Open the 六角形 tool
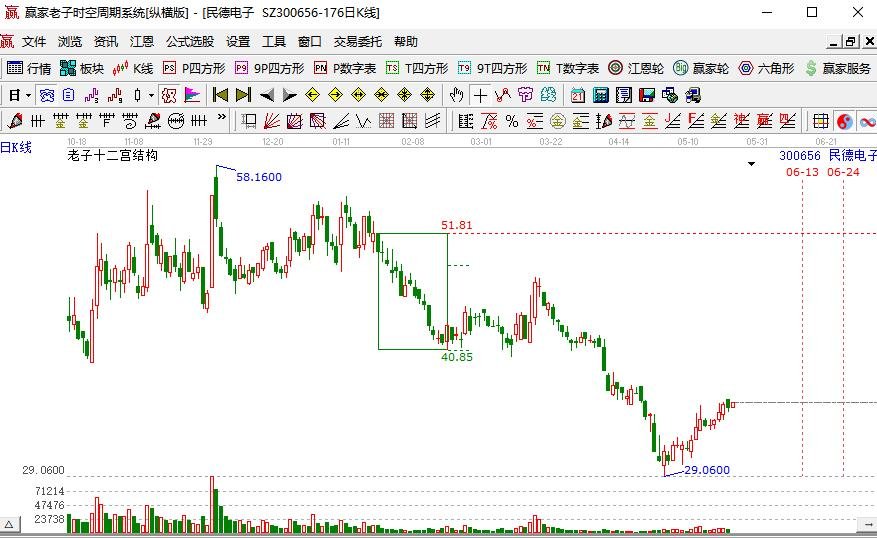Image resolution: width=877 pixels, height=538 pixels. 766,68
